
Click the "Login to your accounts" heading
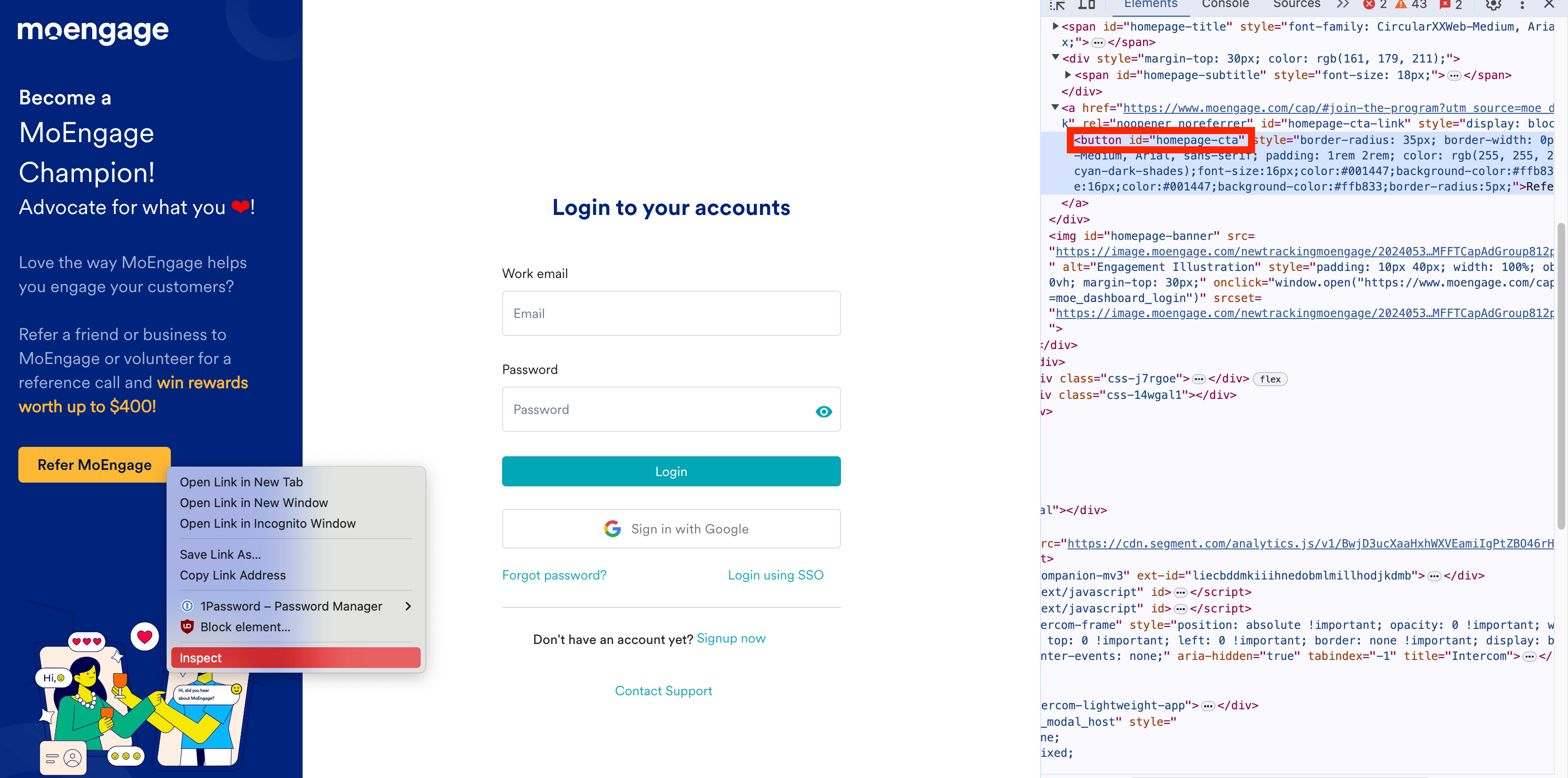(x=671, y=207)
